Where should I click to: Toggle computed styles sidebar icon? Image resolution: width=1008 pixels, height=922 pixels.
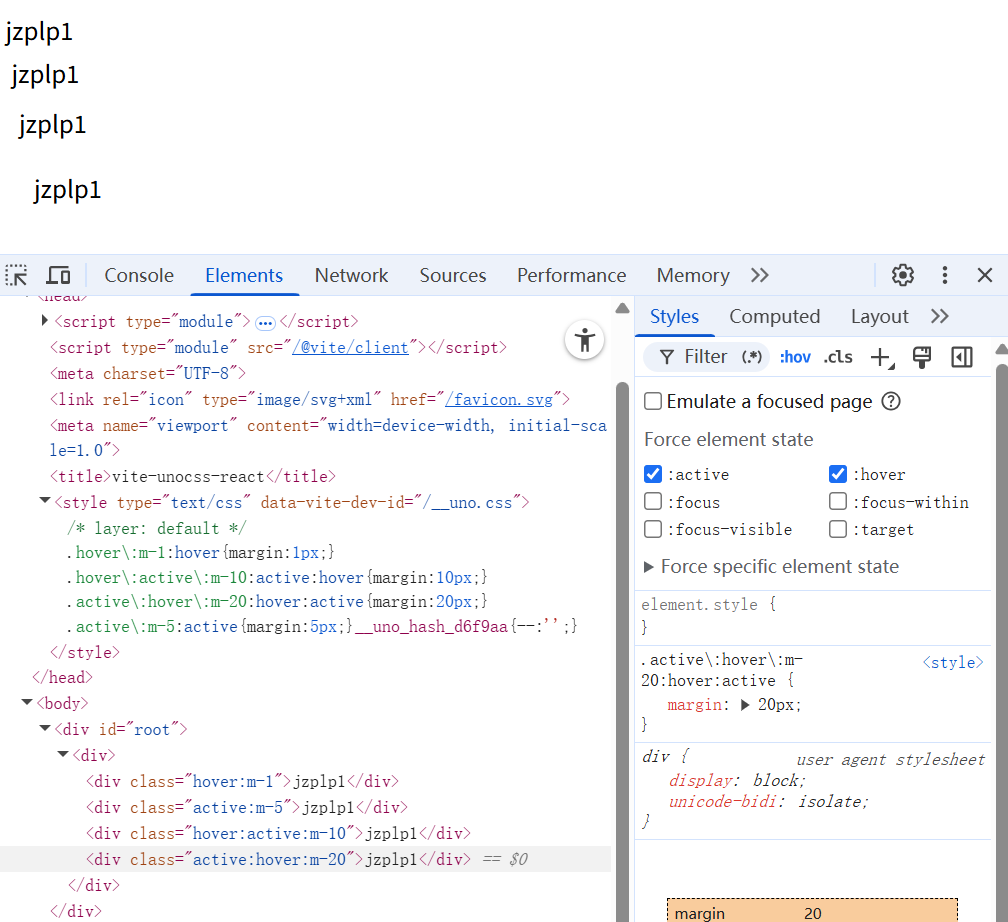click(x=962, y=357)
